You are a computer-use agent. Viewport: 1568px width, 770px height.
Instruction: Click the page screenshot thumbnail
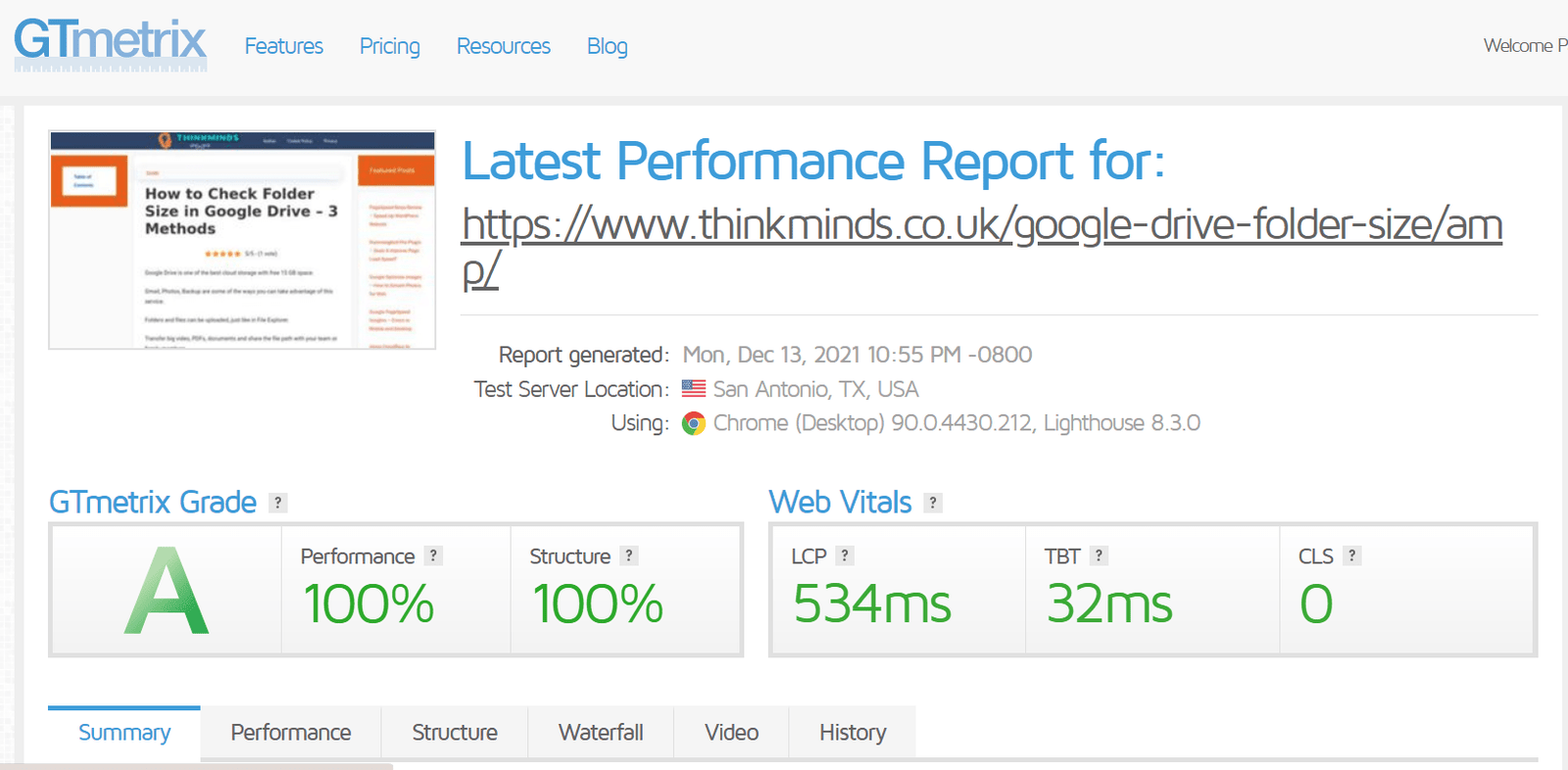coord(242,240)
